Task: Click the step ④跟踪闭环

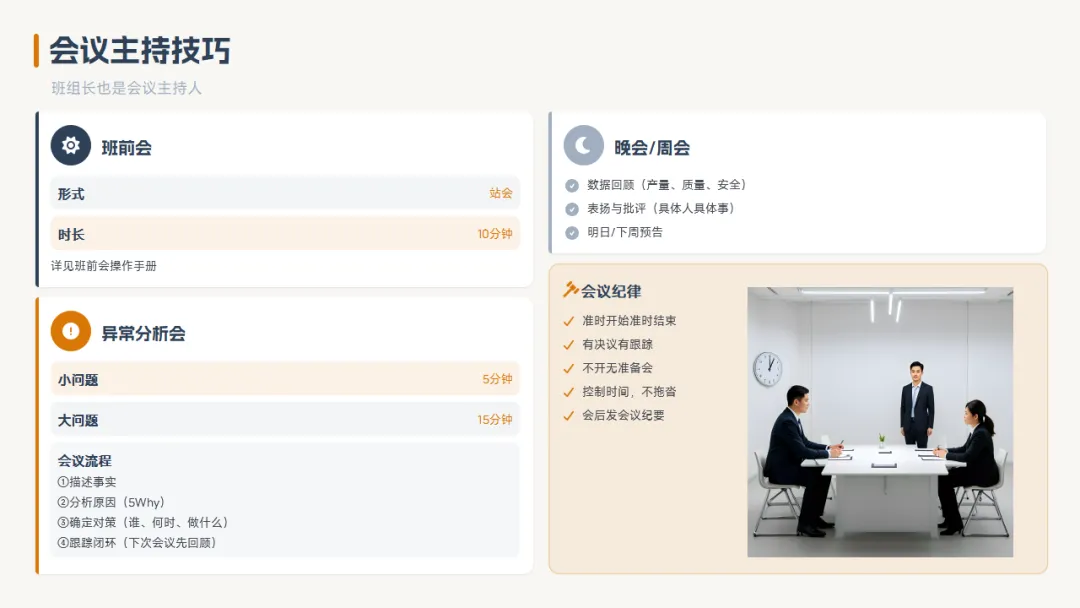Action: (138, 543)
